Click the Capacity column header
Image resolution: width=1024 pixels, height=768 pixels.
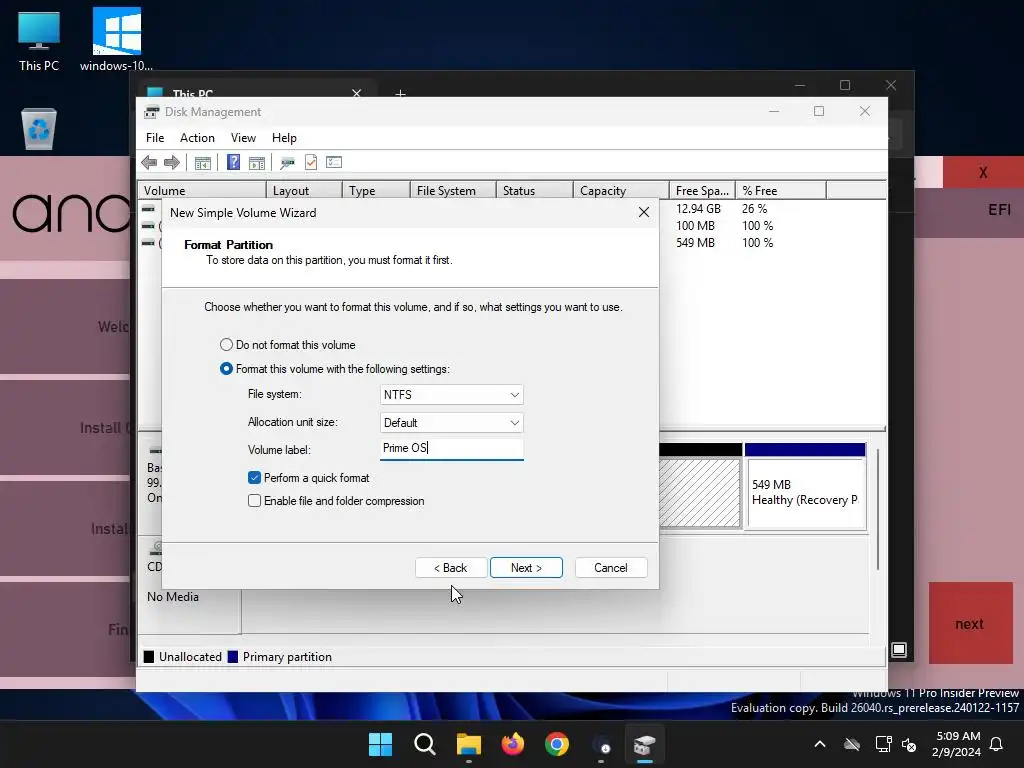tap(621, 191)
